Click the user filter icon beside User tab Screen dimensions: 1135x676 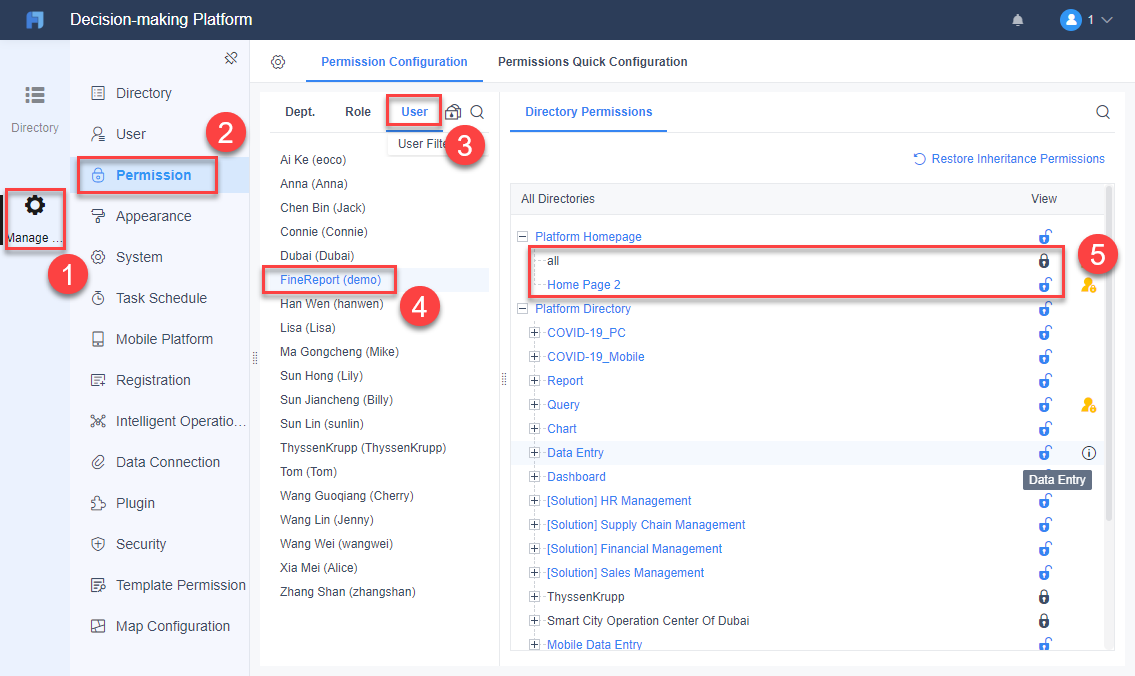point(453,112)
